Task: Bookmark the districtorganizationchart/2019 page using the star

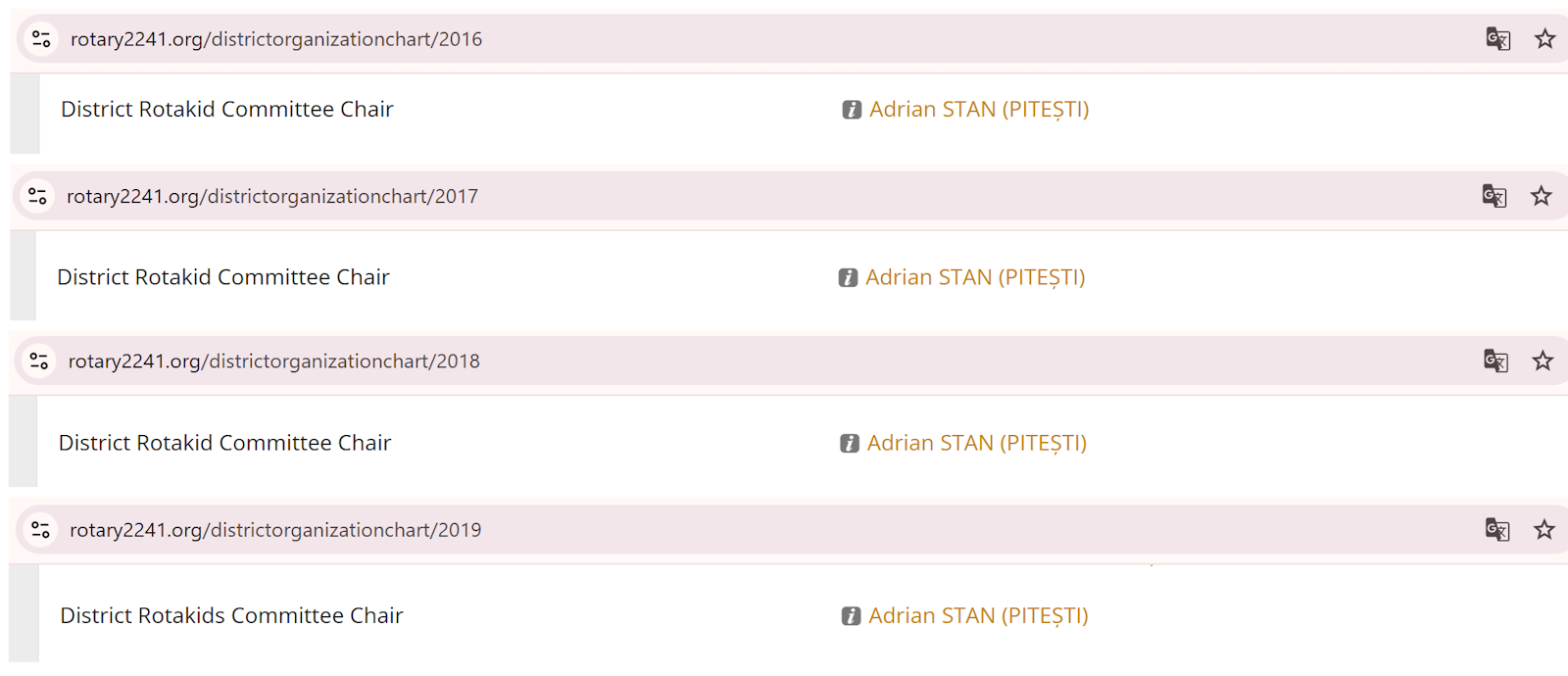Action: 1544,530
